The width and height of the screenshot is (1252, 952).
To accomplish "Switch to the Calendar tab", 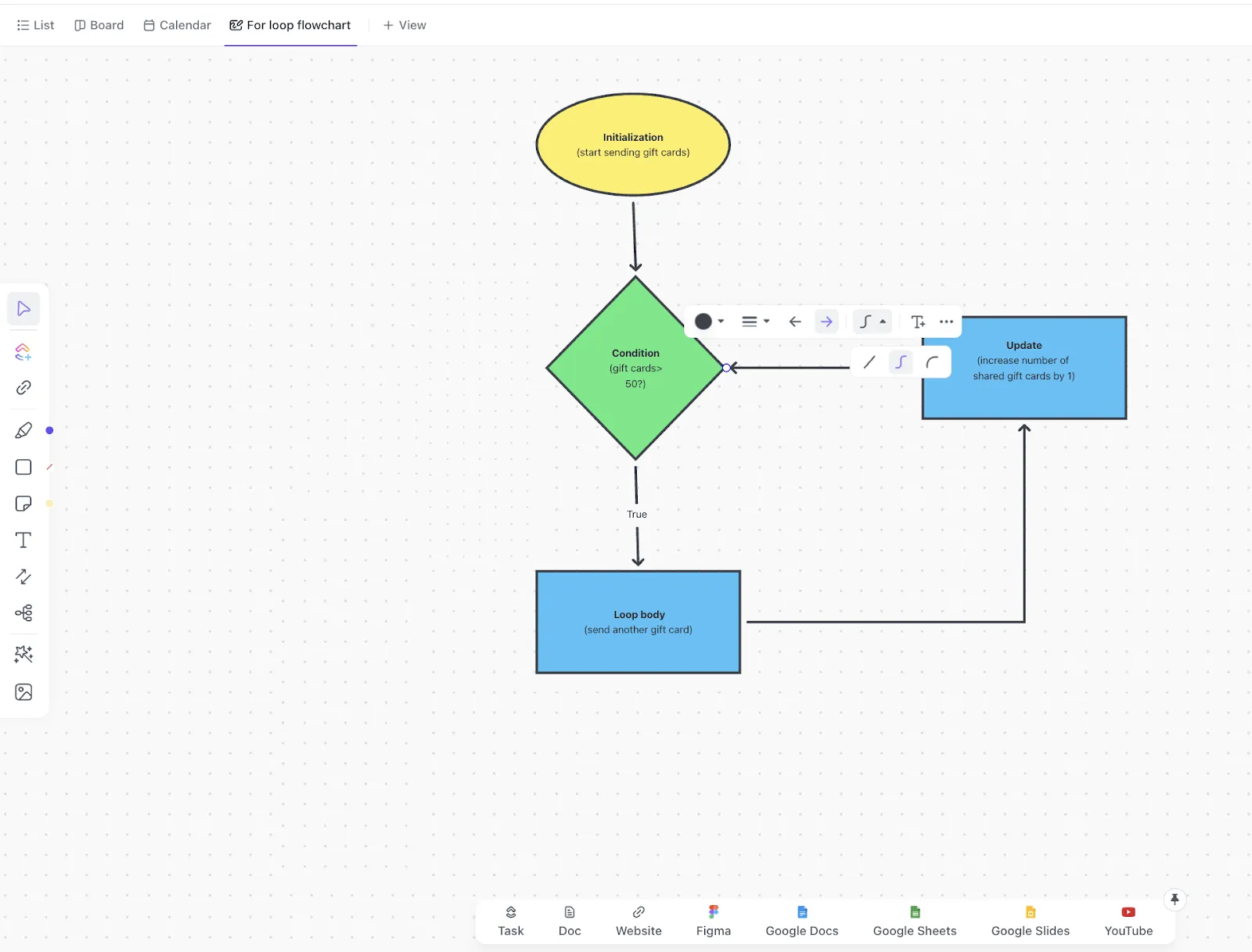I will point(178,25).
